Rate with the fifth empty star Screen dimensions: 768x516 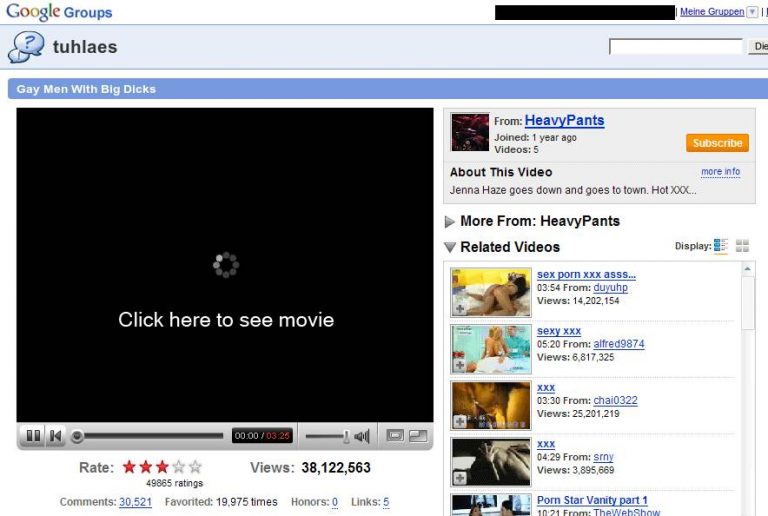pyautogui.click(x=195, y=467)
